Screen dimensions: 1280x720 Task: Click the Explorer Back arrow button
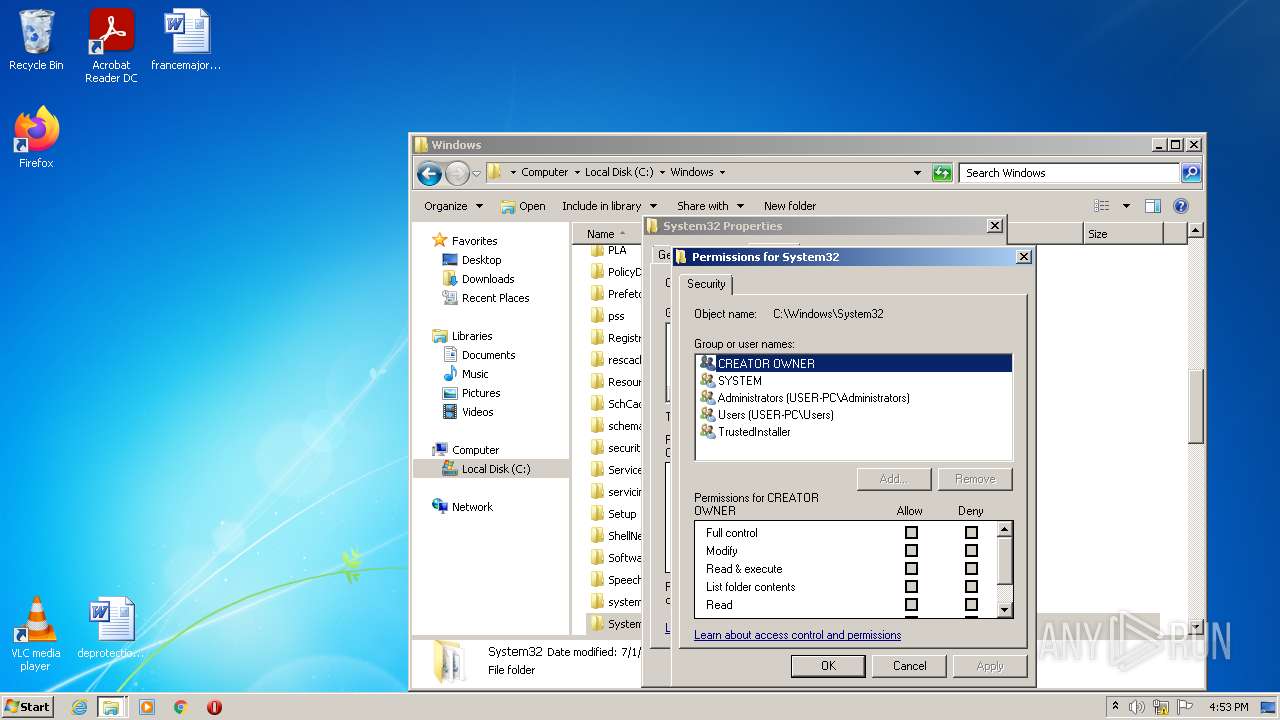click(x=430, y=173)
